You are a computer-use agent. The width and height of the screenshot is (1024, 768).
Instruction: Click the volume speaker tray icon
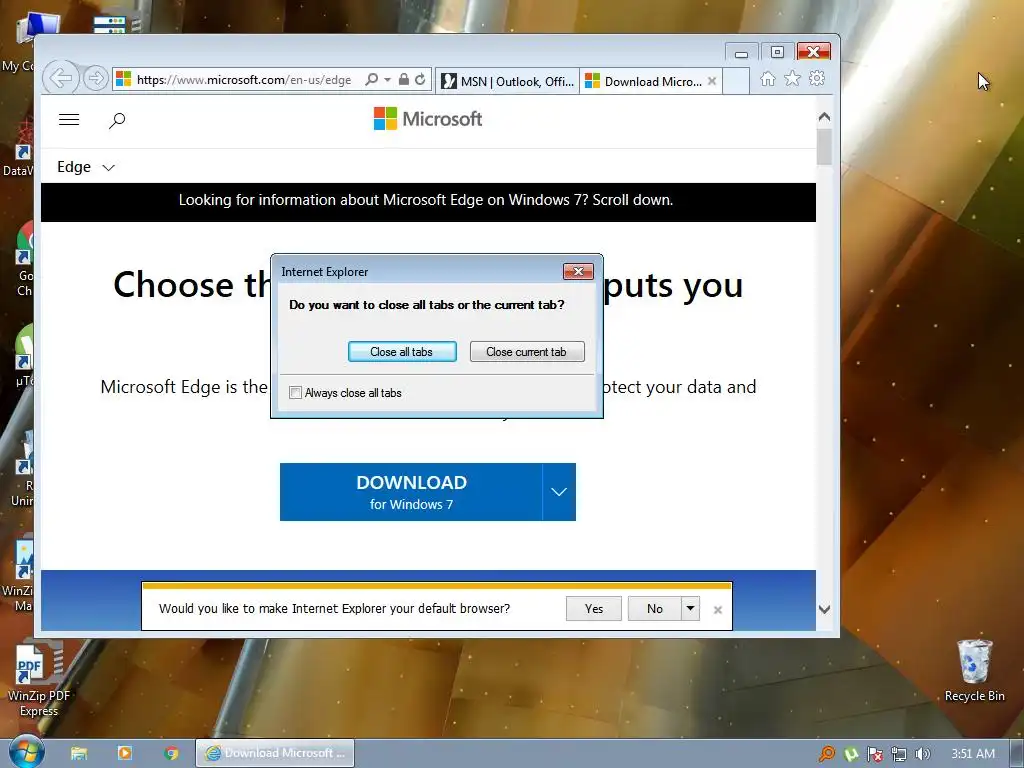click(x=922, y=754)
